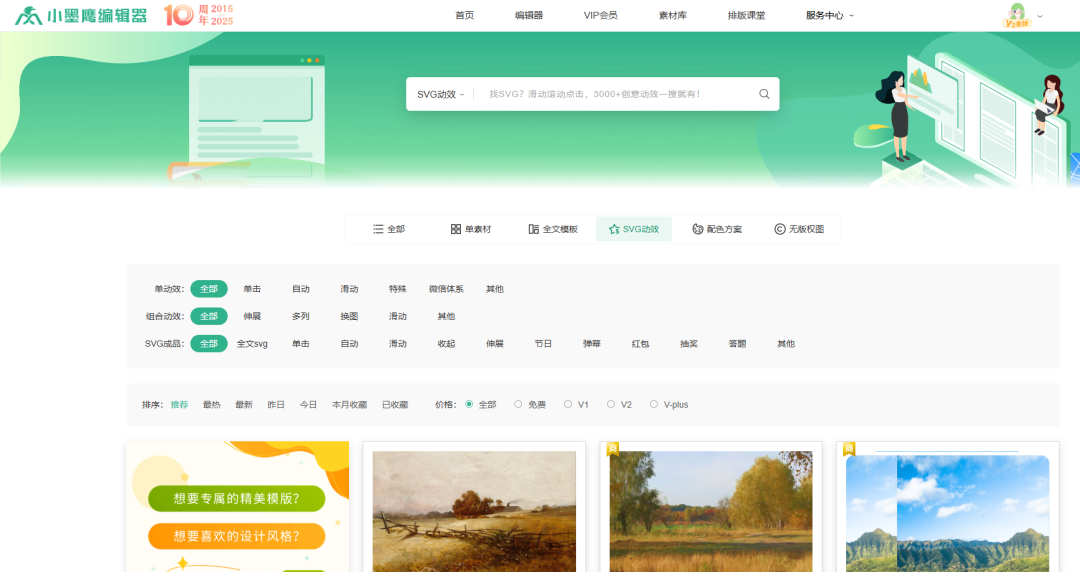
Task: Switch to the 全文模板 tab
Action: [553, 229]
